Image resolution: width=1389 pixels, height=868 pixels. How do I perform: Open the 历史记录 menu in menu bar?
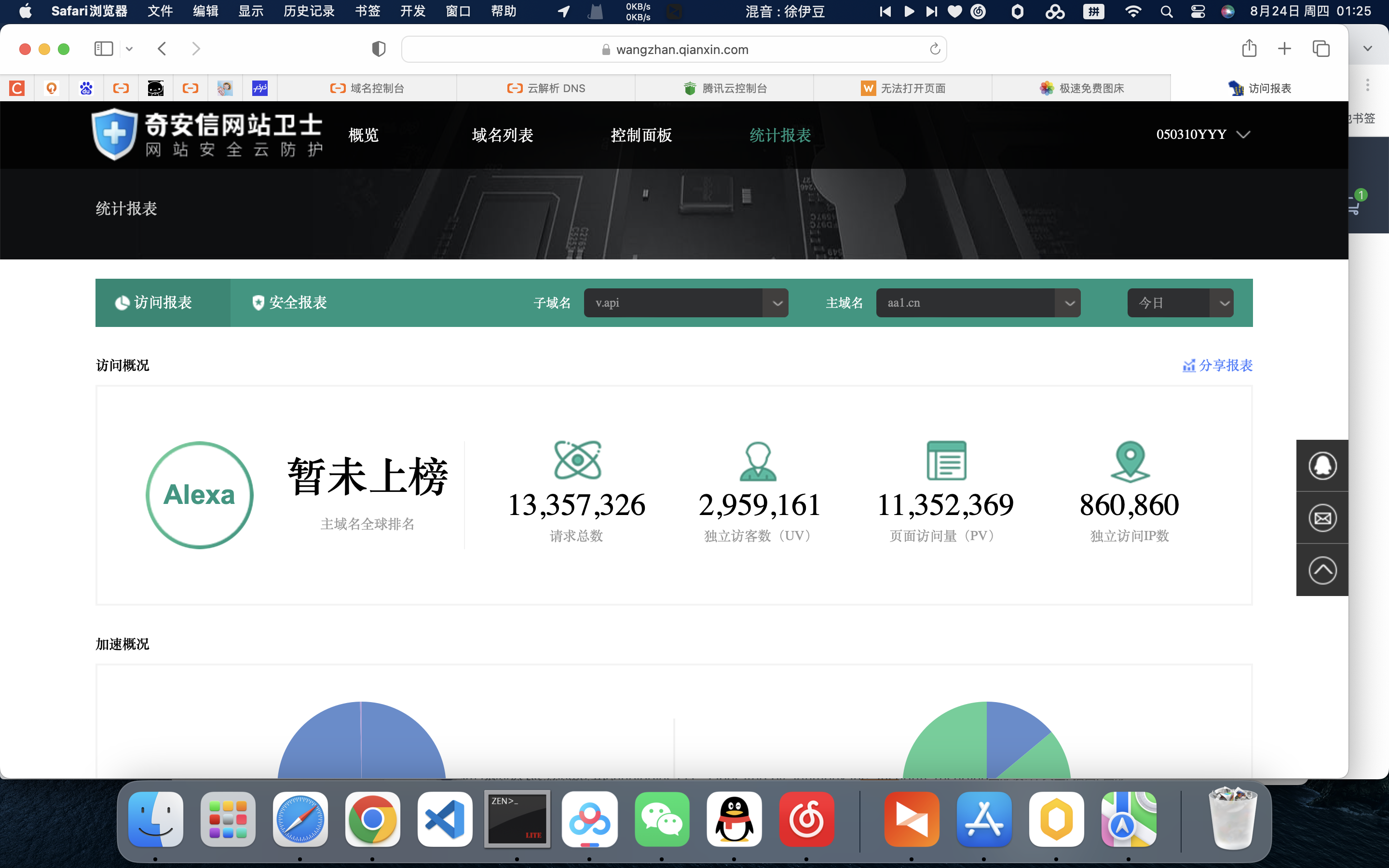coord(309,12)
